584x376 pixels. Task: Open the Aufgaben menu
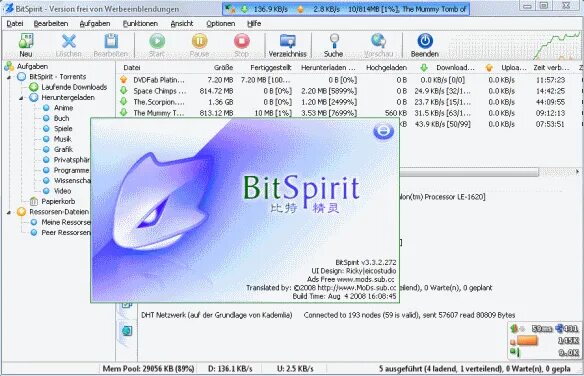point(95,24)
